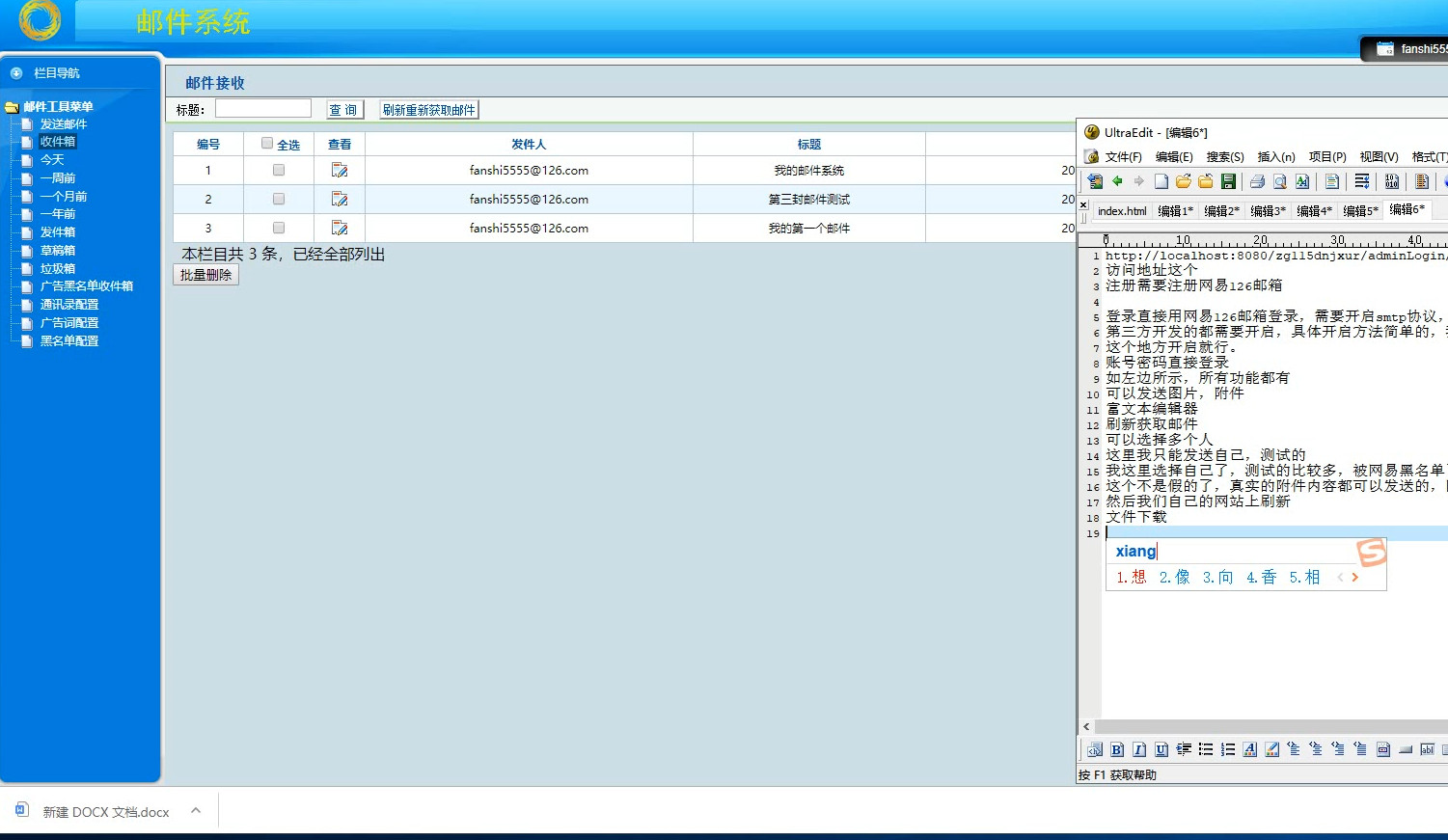The height and width of the screenshot is (840, 1448).
Task: Click the column mode icon in UltraEdit toolbar
Action: click(1421, 181)
